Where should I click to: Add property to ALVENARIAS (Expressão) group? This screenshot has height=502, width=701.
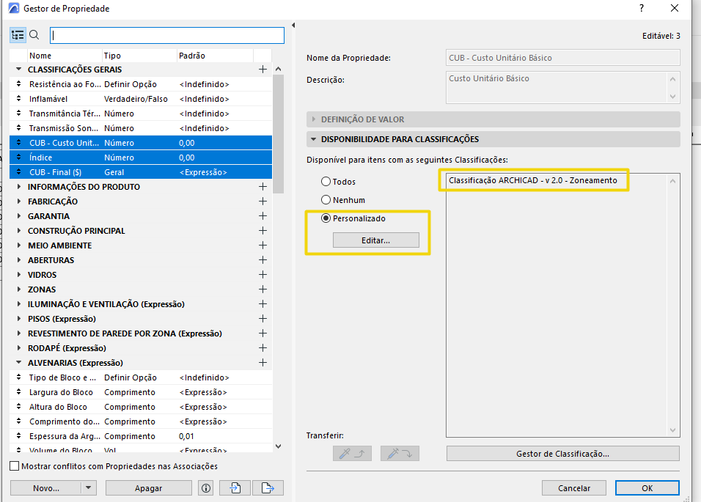click(x=263, y=363)
